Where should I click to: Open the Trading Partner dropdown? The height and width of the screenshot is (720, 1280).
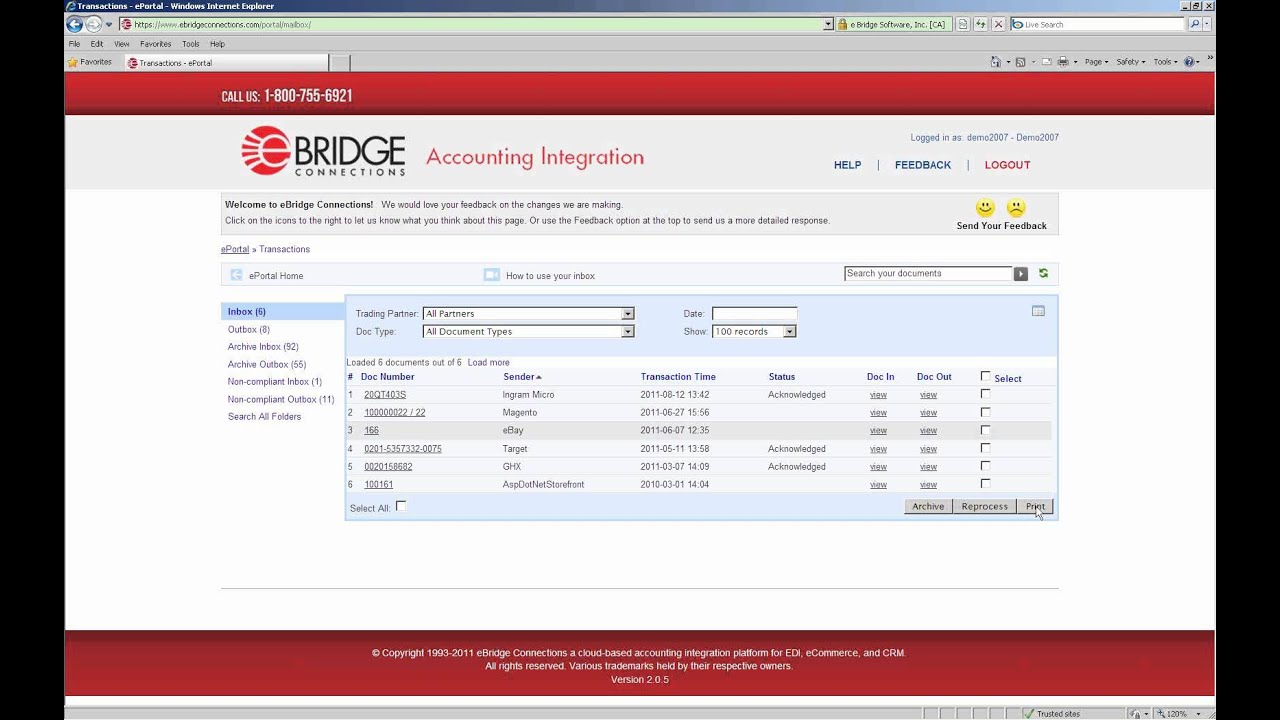(528, 314)
